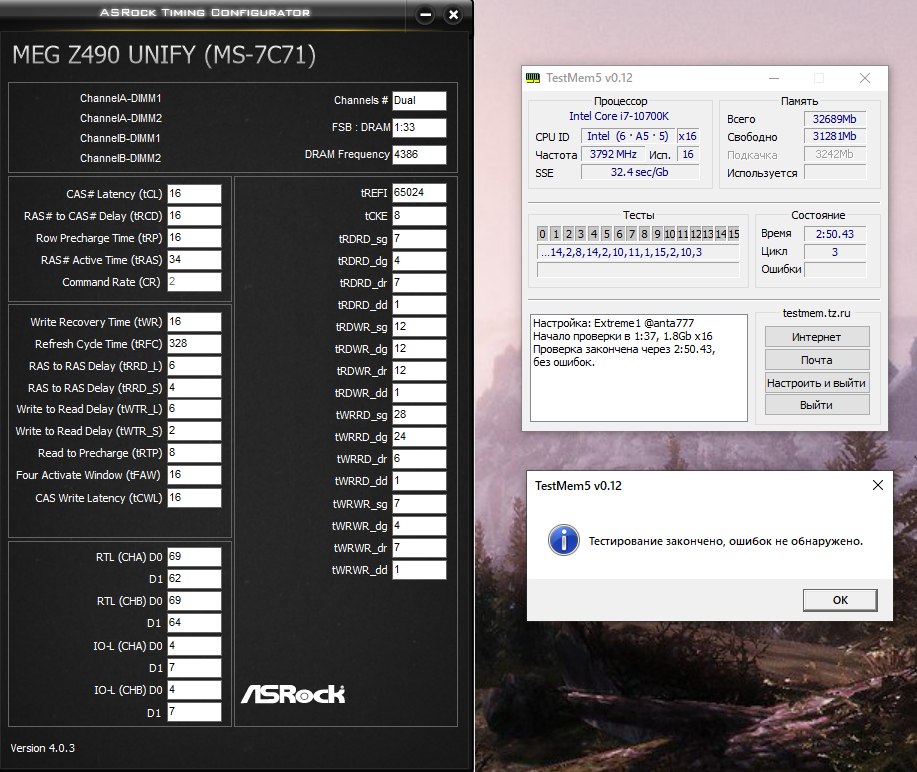Minimize the ASRock Timing Configurator window
Image resolution: width=917 pixels, height=772 pixels.
426,15
